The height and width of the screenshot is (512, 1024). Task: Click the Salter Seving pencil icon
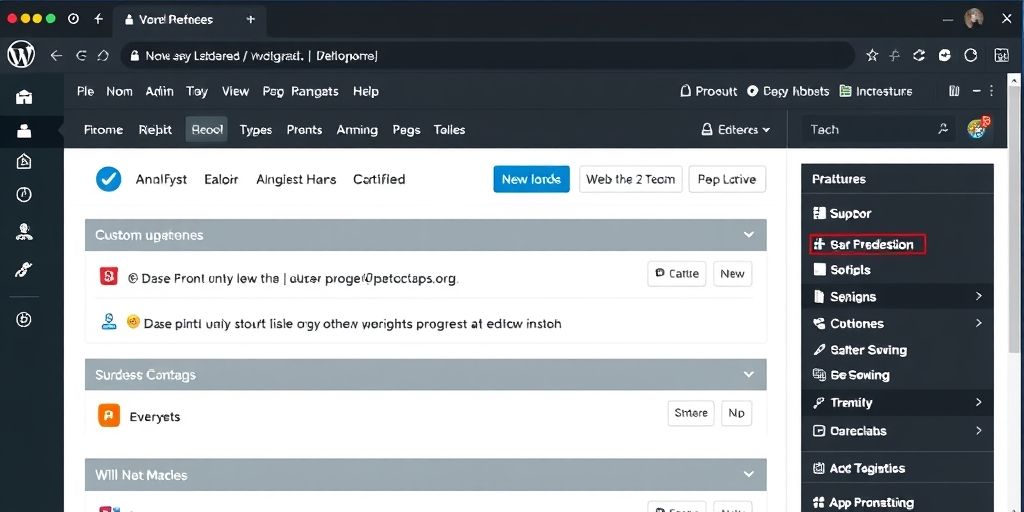point(819,350)
